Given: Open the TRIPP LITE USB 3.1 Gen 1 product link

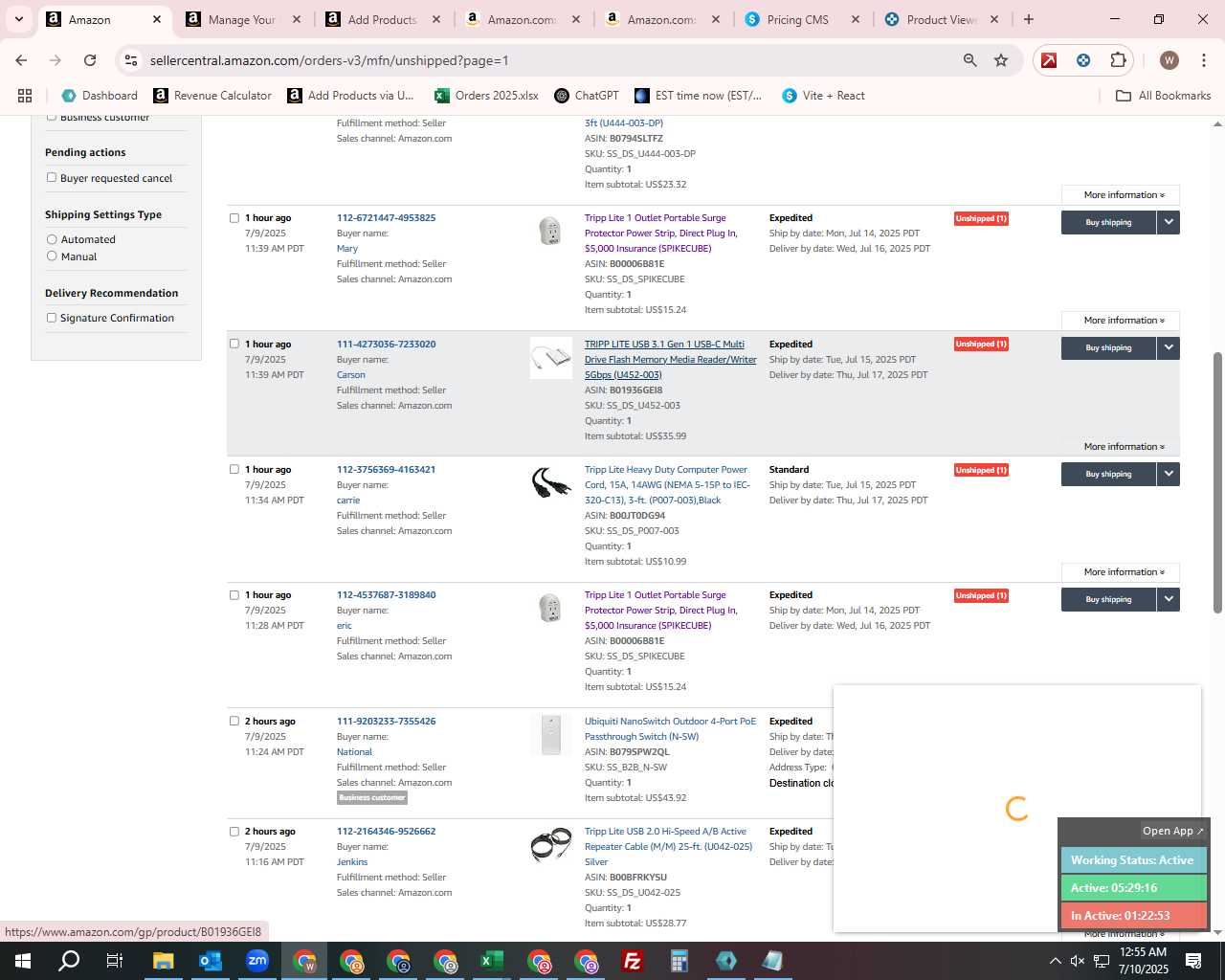Looking at the screenshot, I should (670, 359).
